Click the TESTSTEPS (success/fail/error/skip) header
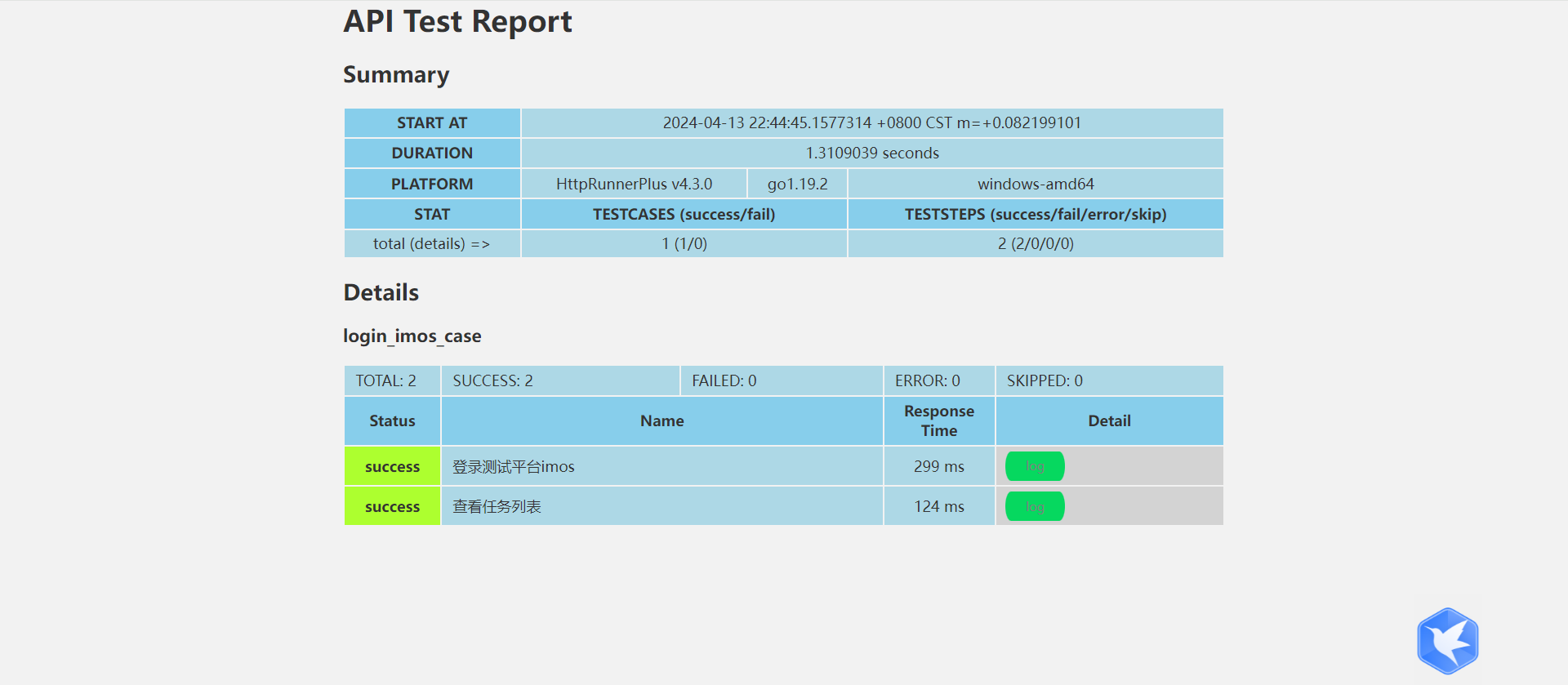 1036,214
